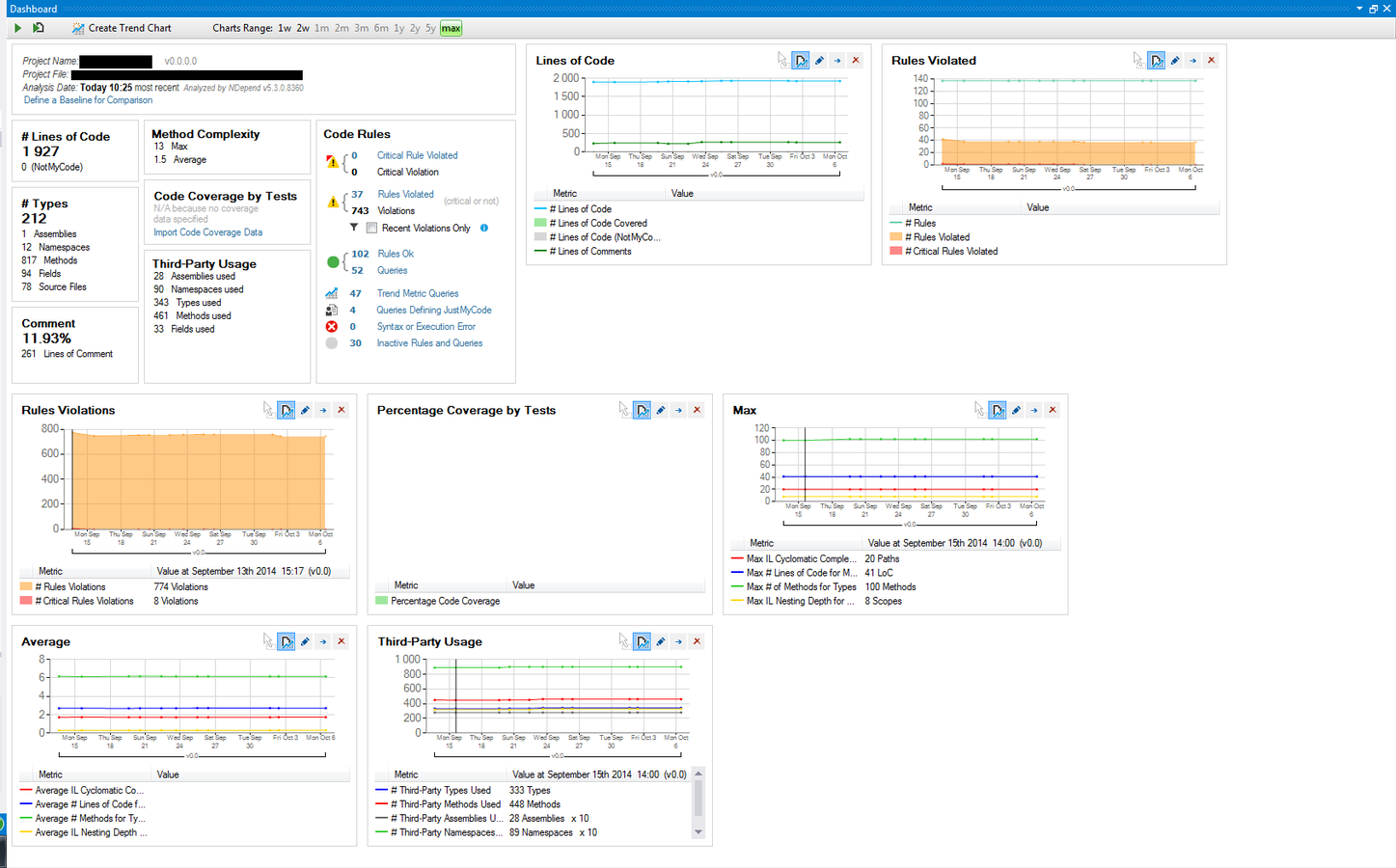Remove the Rules Violated chart with the red X
Screen dimensions: 1396x868
(1212, 61)
